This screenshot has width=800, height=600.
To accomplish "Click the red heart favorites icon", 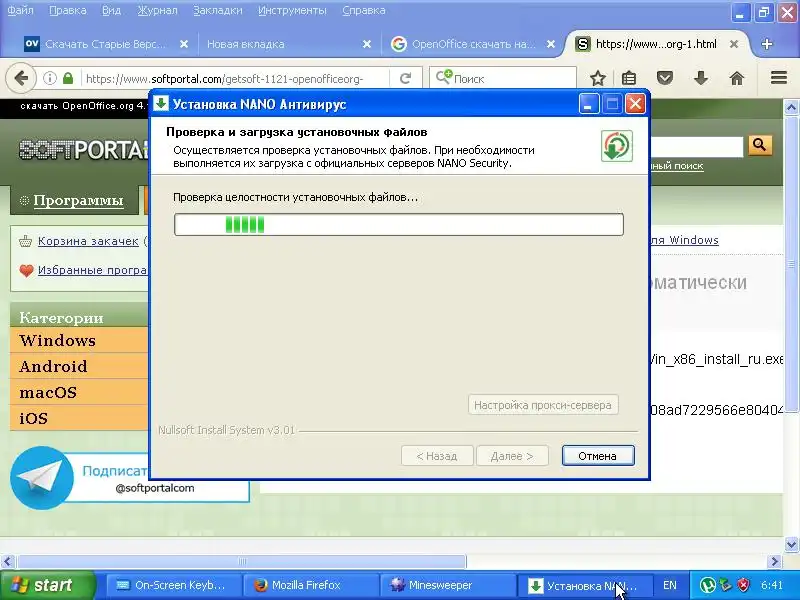I will click(x=26, y=270).
